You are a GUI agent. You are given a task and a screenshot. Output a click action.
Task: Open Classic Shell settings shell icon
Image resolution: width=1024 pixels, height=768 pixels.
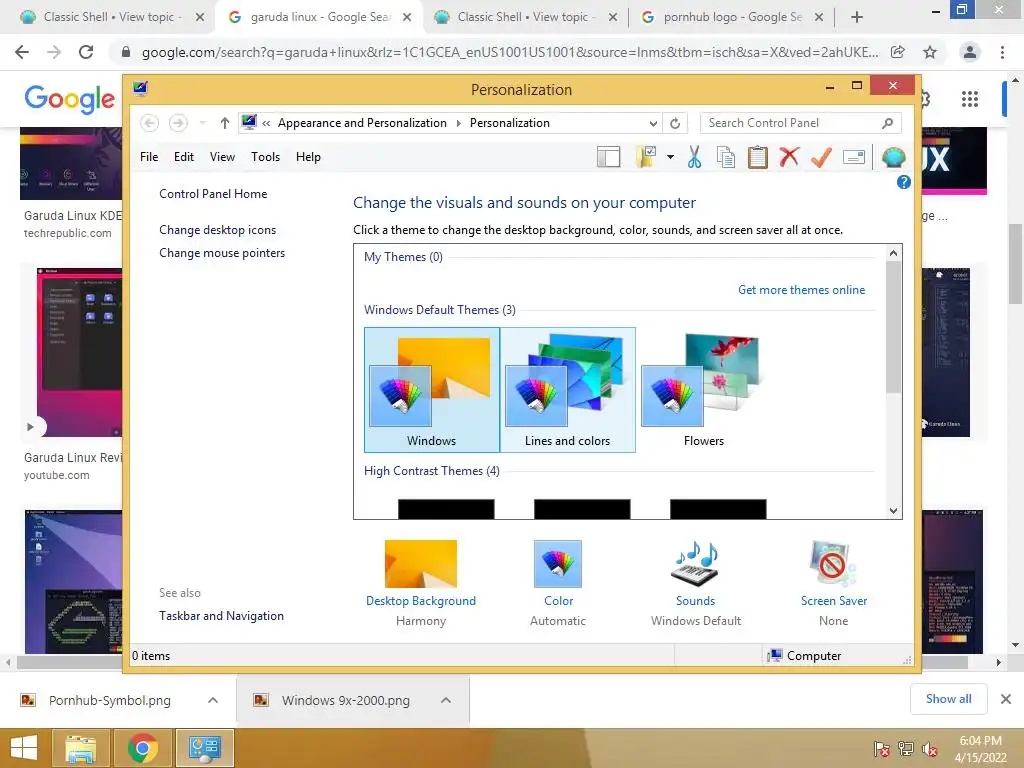pyautogui.click(x=893, y=157)
